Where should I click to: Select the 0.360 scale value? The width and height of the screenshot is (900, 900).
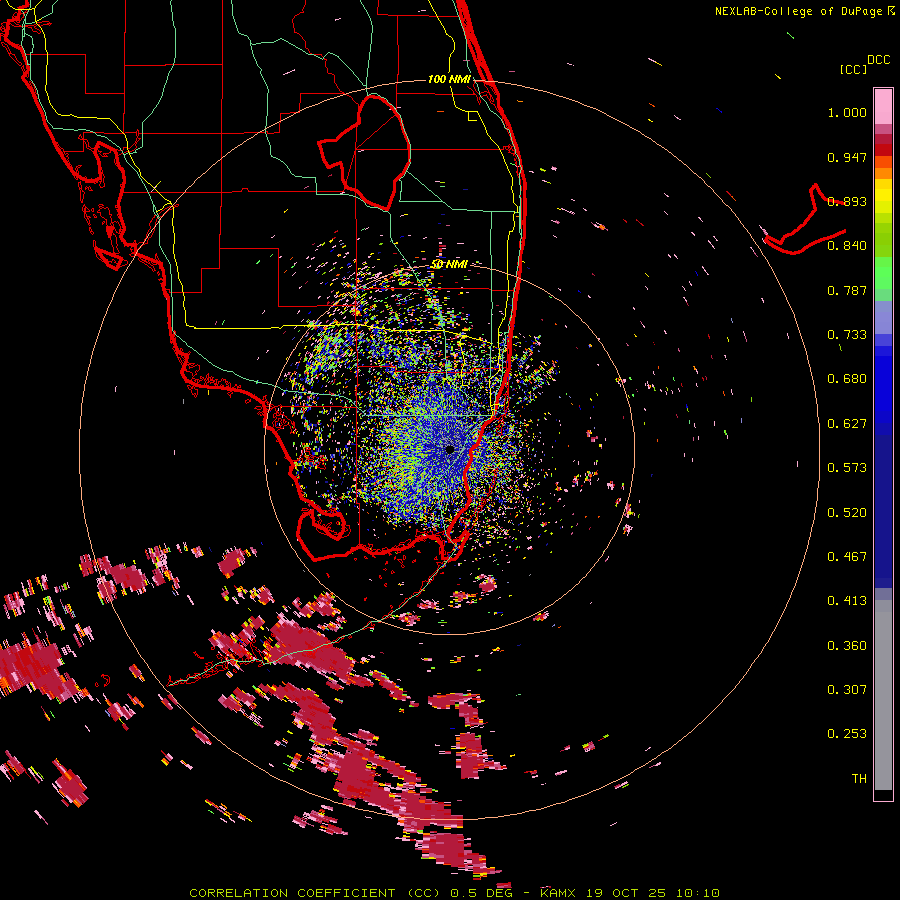[x=847, y=646]
